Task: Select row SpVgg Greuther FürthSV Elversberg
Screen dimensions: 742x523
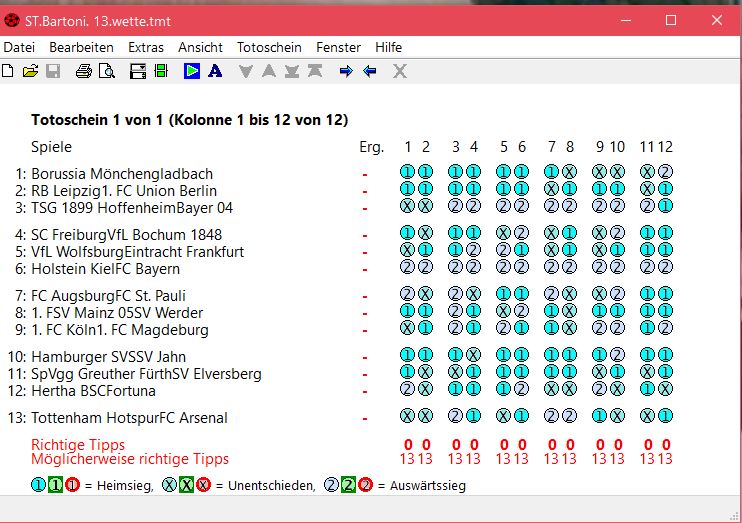Action: pyautogui.click(x=146, y=374)
